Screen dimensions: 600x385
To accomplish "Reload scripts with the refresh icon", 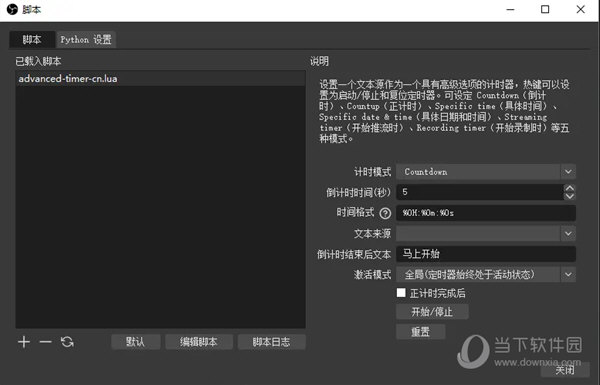I will coord(67,342).
